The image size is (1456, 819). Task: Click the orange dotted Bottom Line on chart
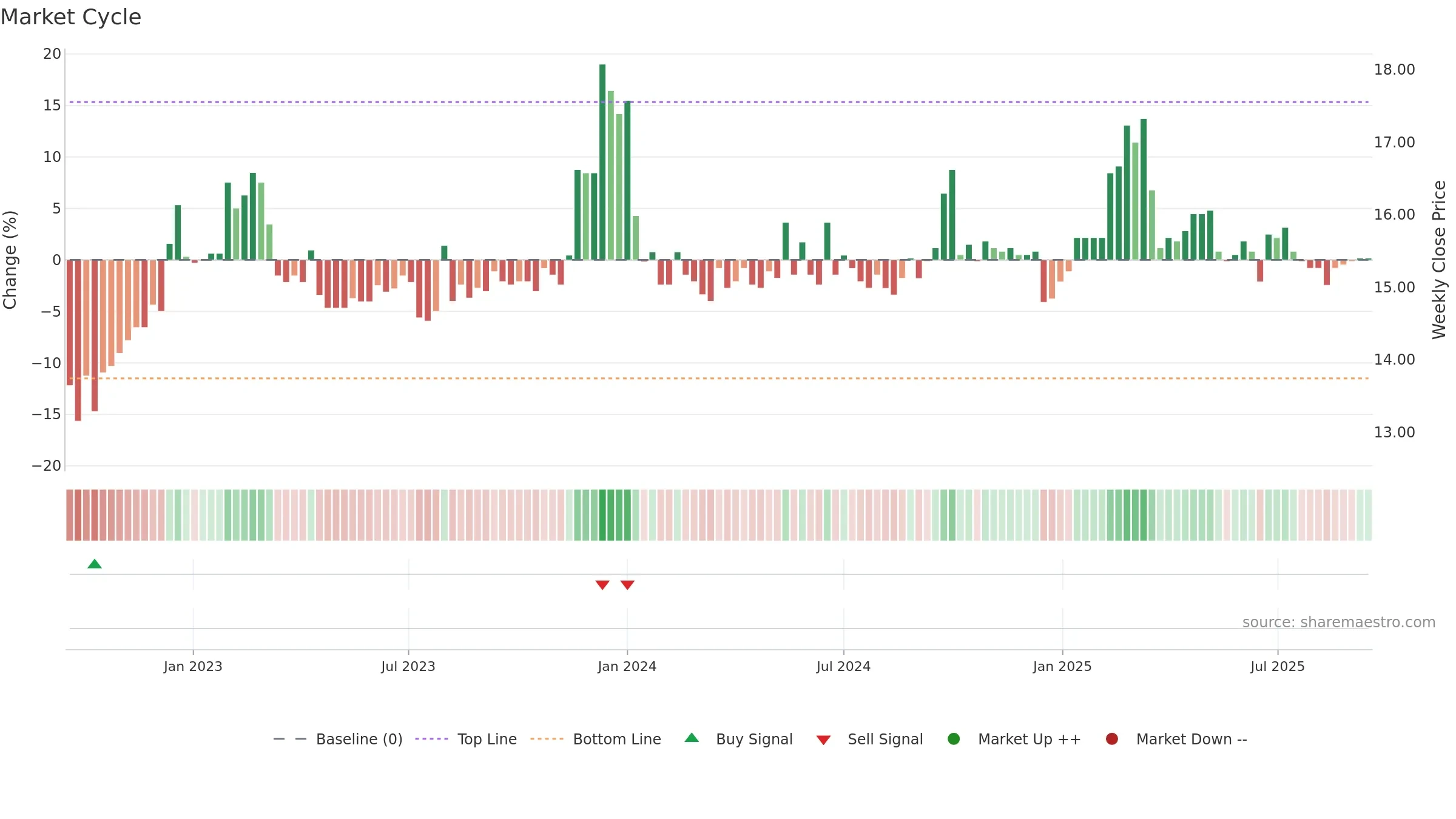point(719,379)
